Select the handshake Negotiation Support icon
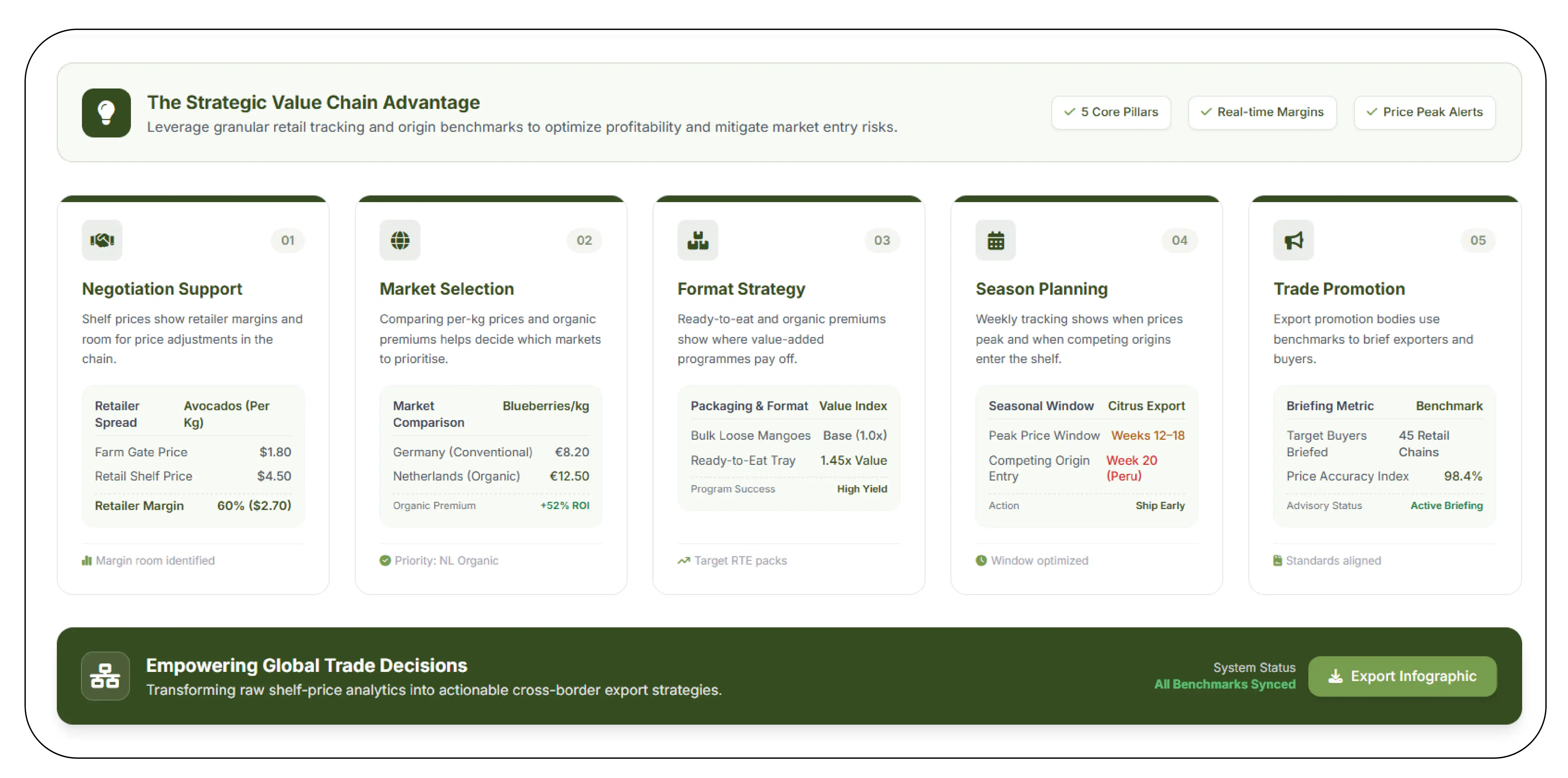The width and height of the screenshot is (1568, 778). (102, 240)
